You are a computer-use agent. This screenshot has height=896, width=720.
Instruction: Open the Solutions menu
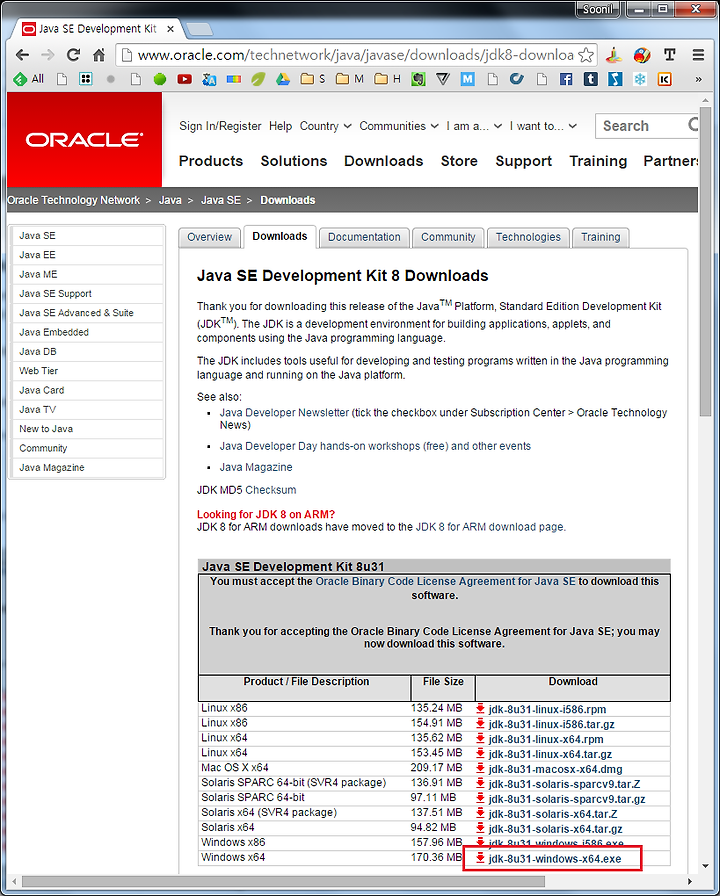(x=294, y=161)
